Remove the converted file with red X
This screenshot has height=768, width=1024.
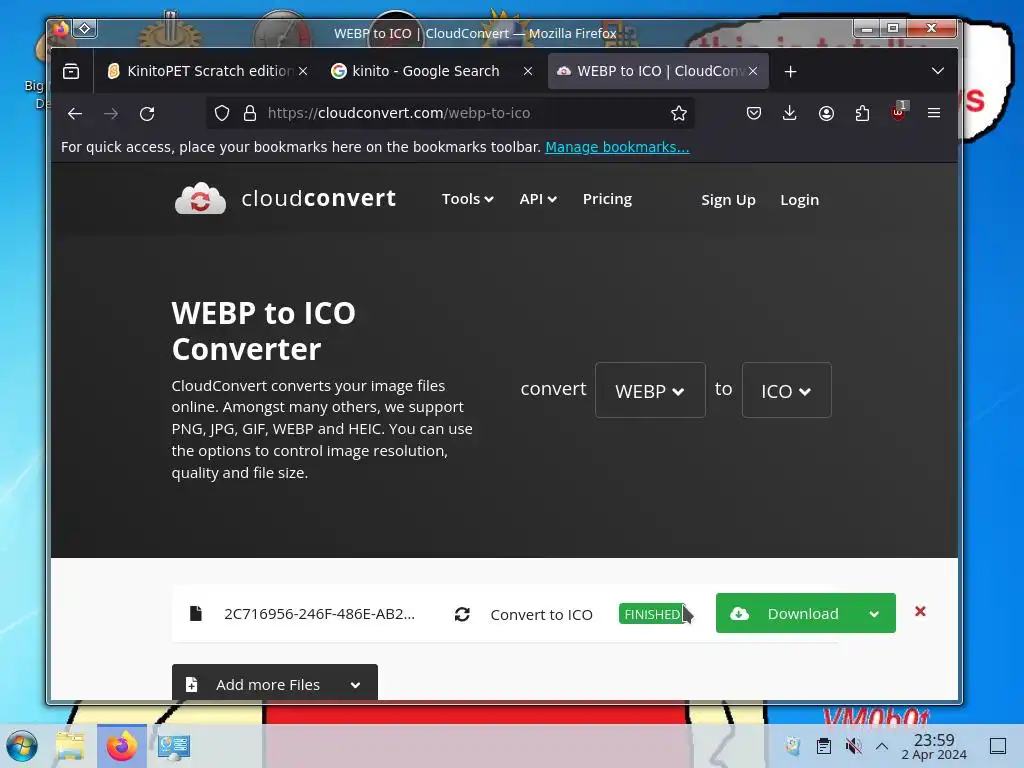920,611
